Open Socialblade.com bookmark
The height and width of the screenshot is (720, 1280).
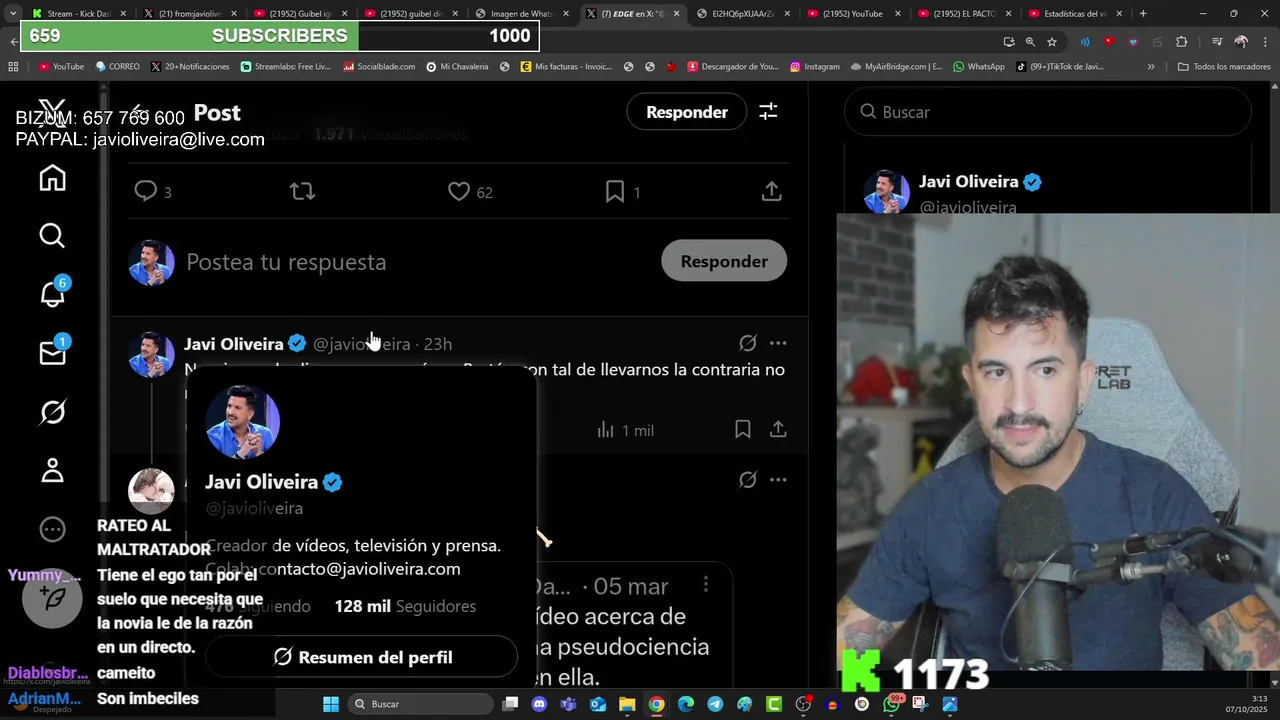379,66
